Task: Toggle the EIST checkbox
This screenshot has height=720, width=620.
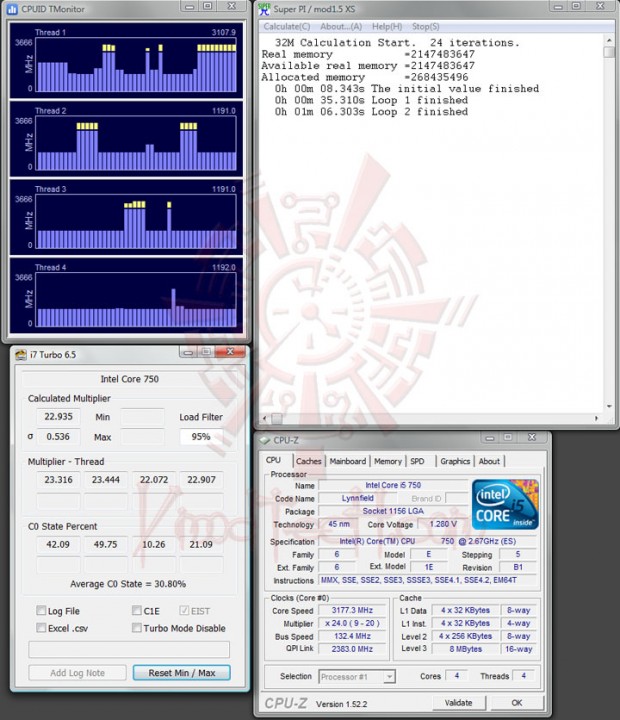Action: point(184,610)
